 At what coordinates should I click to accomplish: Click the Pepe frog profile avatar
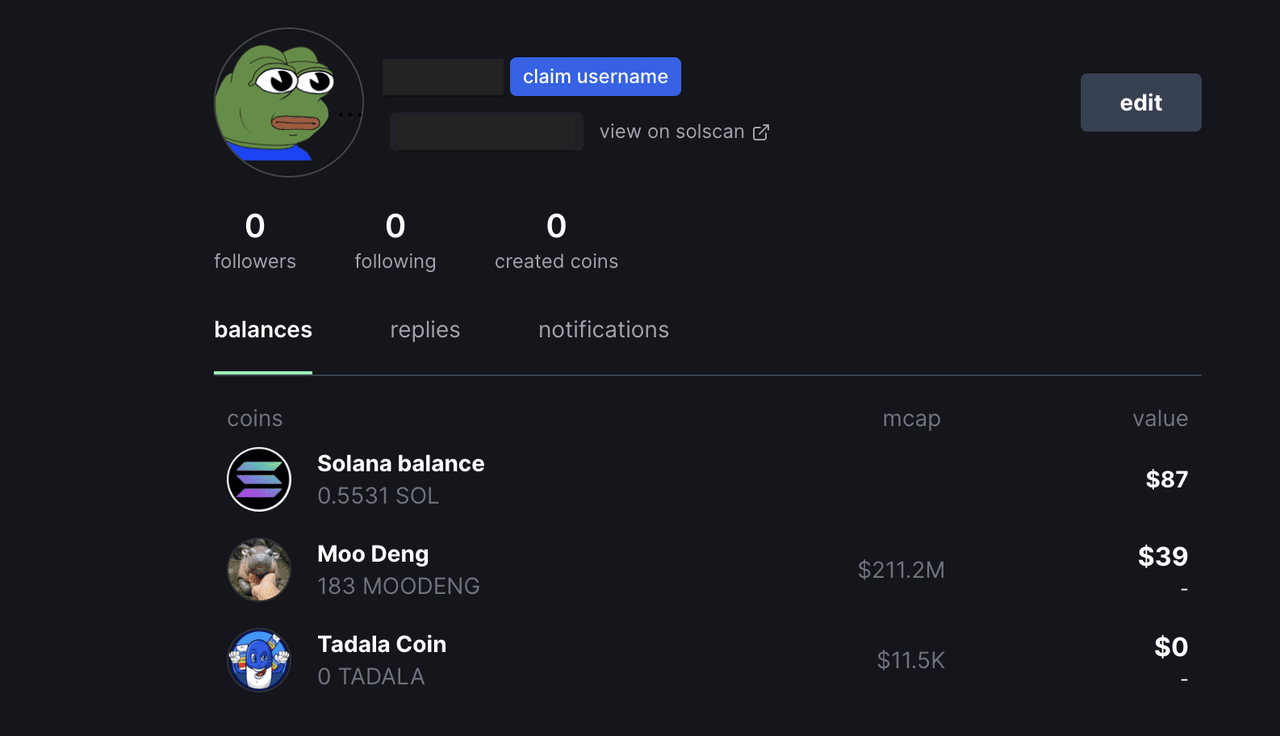(288, 103)
